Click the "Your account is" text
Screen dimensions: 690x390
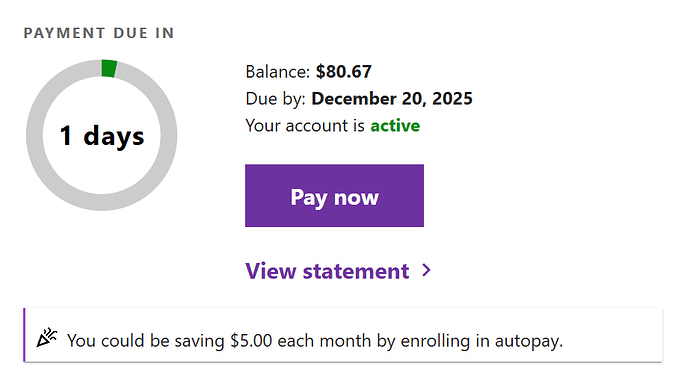(x=305, y=126)
